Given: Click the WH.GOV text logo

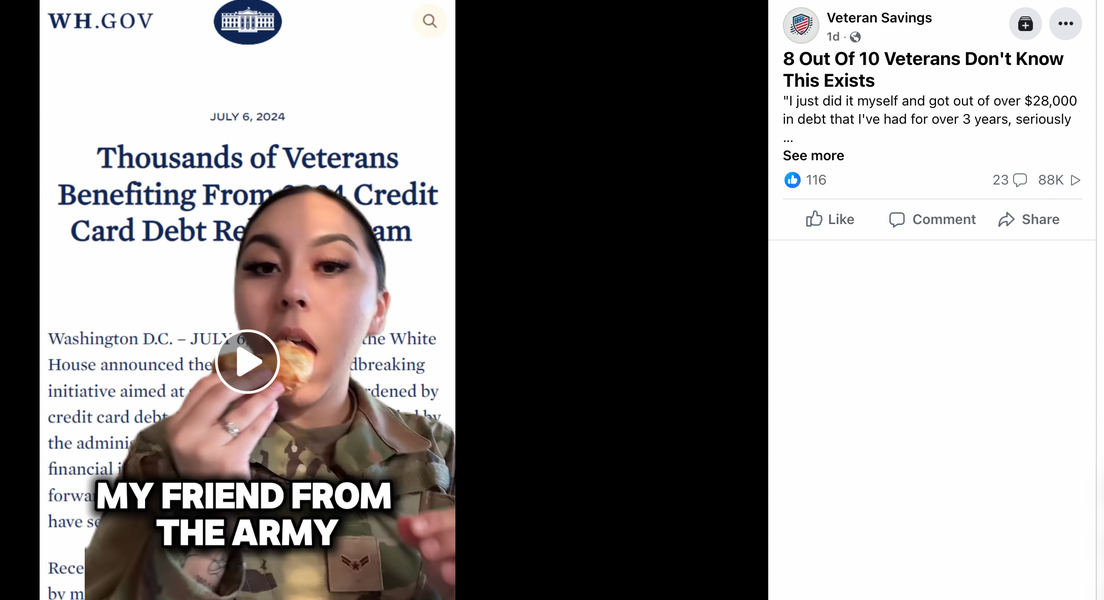Looking at the screenshot, I should tap(100, 21).
